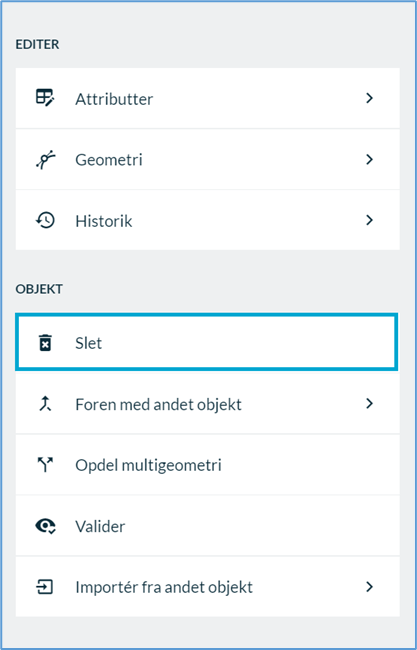Select Foren med andet objekt text
Screen dimensions: 417x650
(x=158, y=404)
